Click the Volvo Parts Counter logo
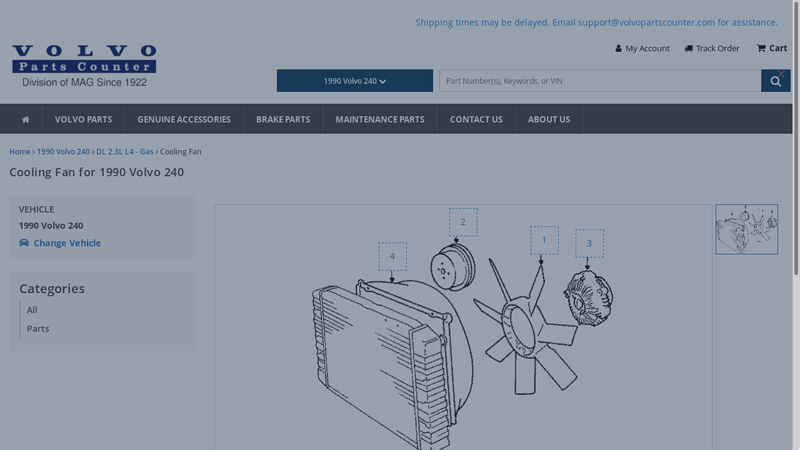Viewport: 800px width, 450px height. [x=84, y=66]
